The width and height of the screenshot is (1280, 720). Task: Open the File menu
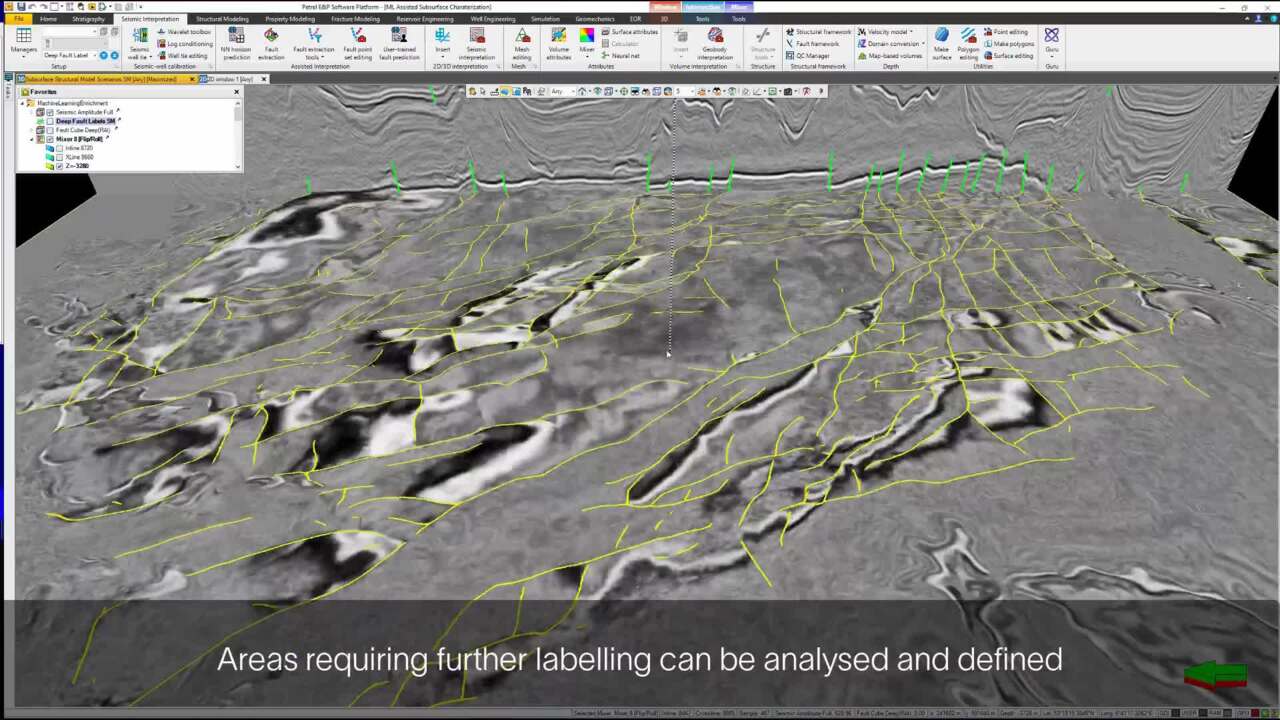(x=18, y=19)
